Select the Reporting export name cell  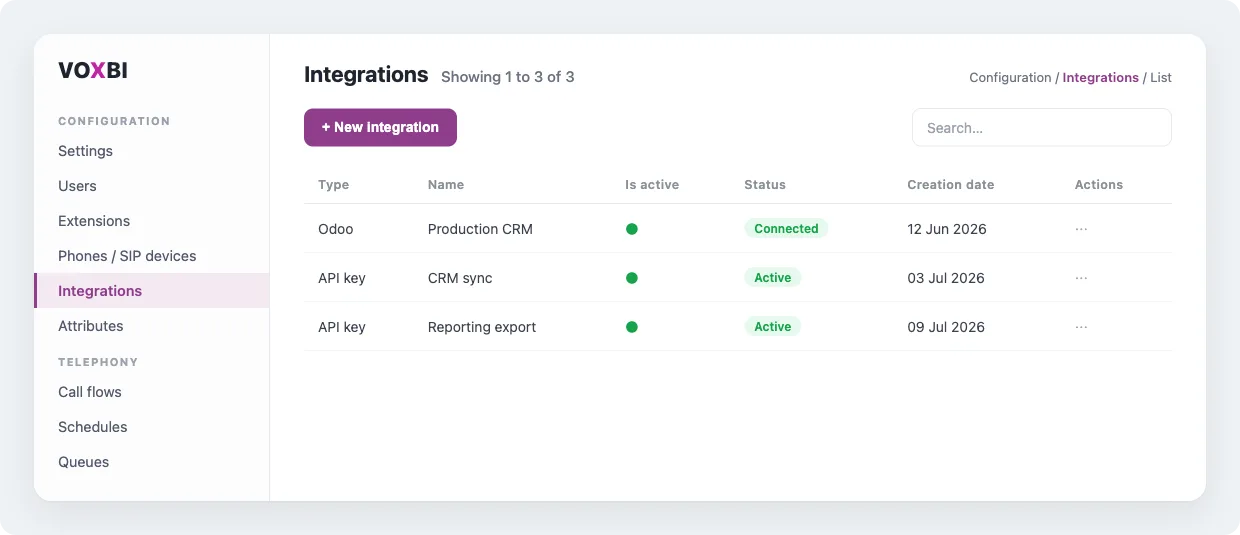(x=482, y=327)
